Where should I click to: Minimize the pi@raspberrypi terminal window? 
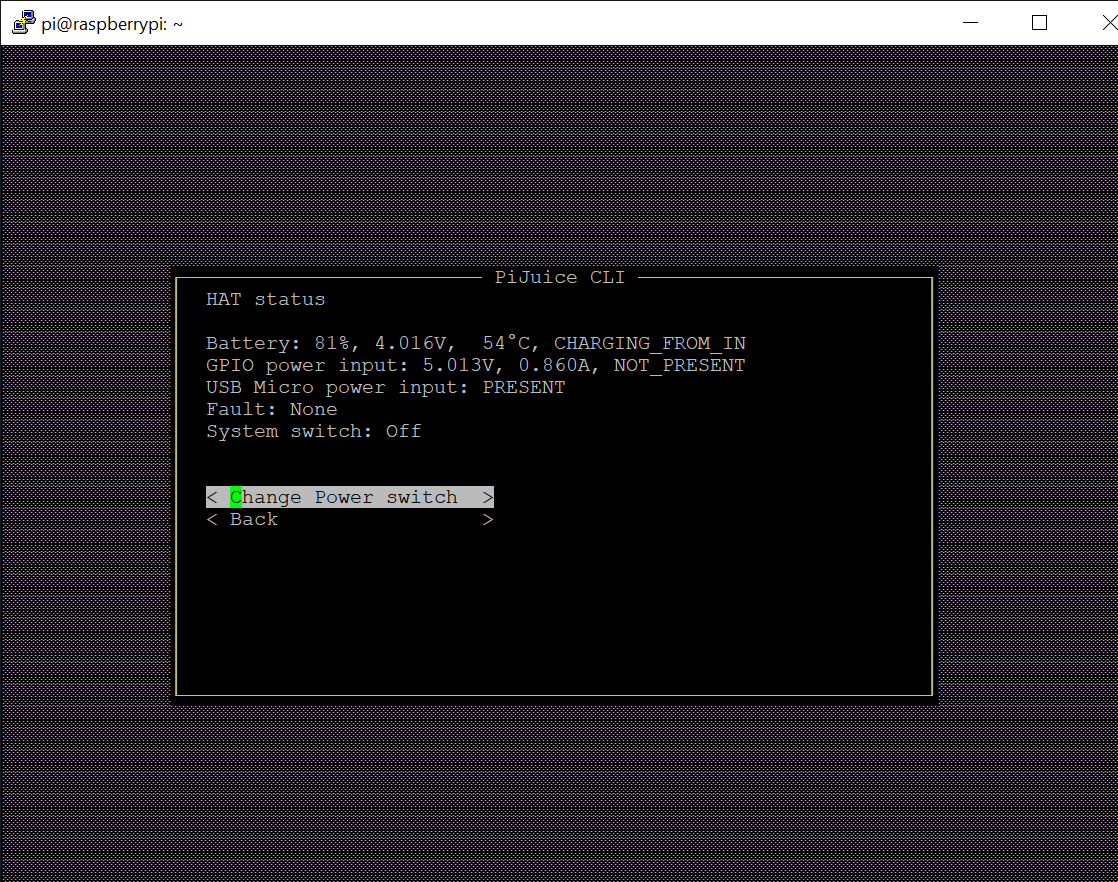pos(970,23)
